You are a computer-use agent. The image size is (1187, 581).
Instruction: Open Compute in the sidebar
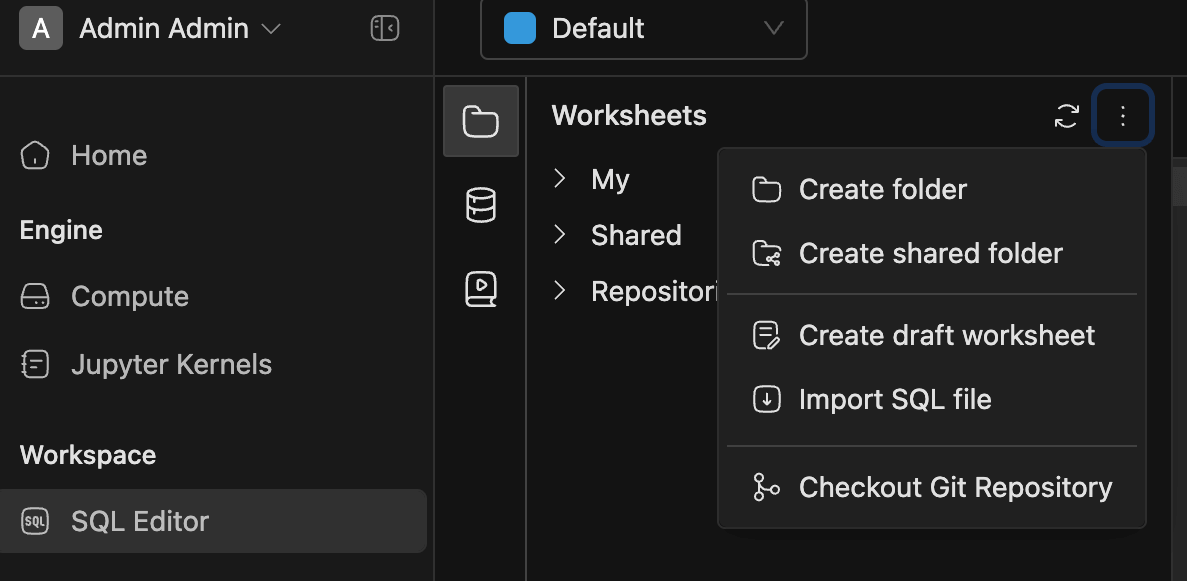tap(129, 296)
